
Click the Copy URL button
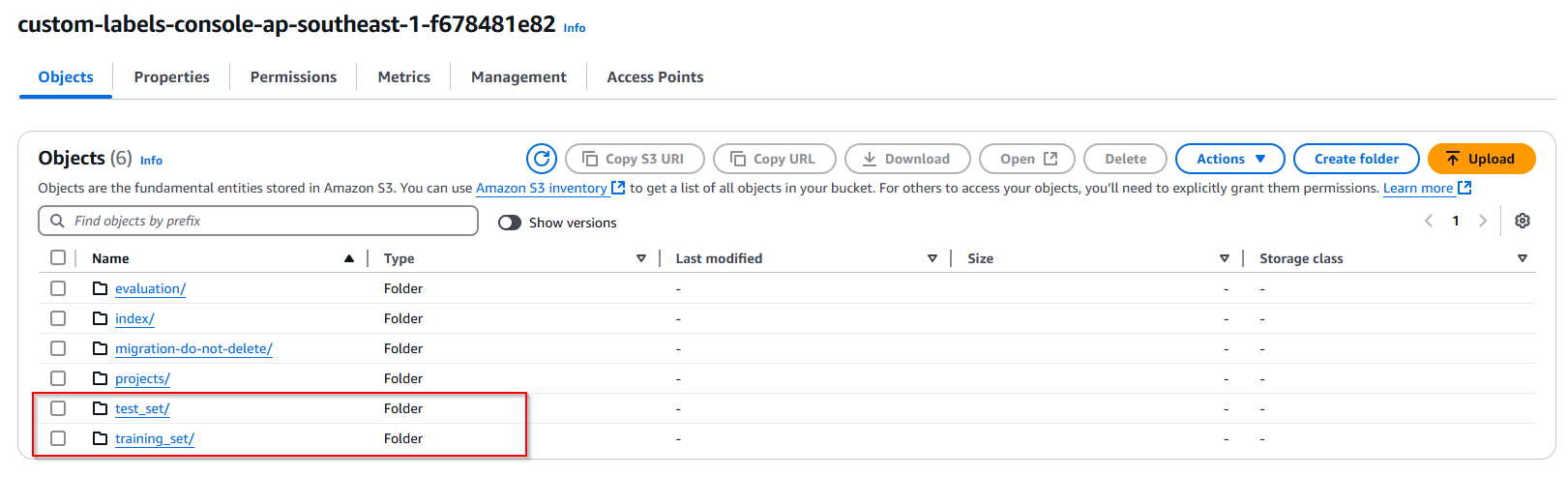[775, 159]
